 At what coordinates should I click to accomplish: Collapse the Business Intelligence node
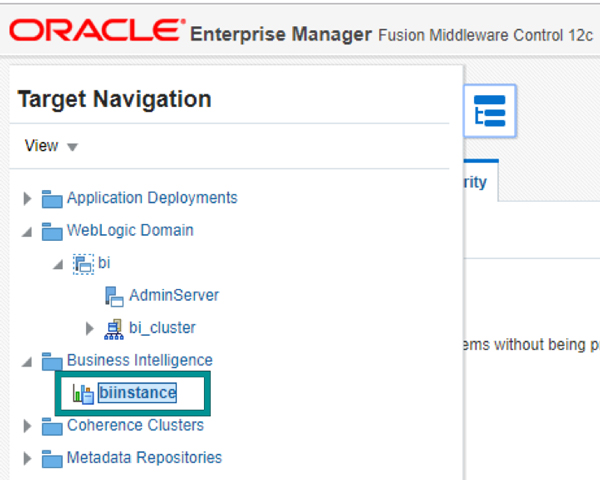point(27,362)
